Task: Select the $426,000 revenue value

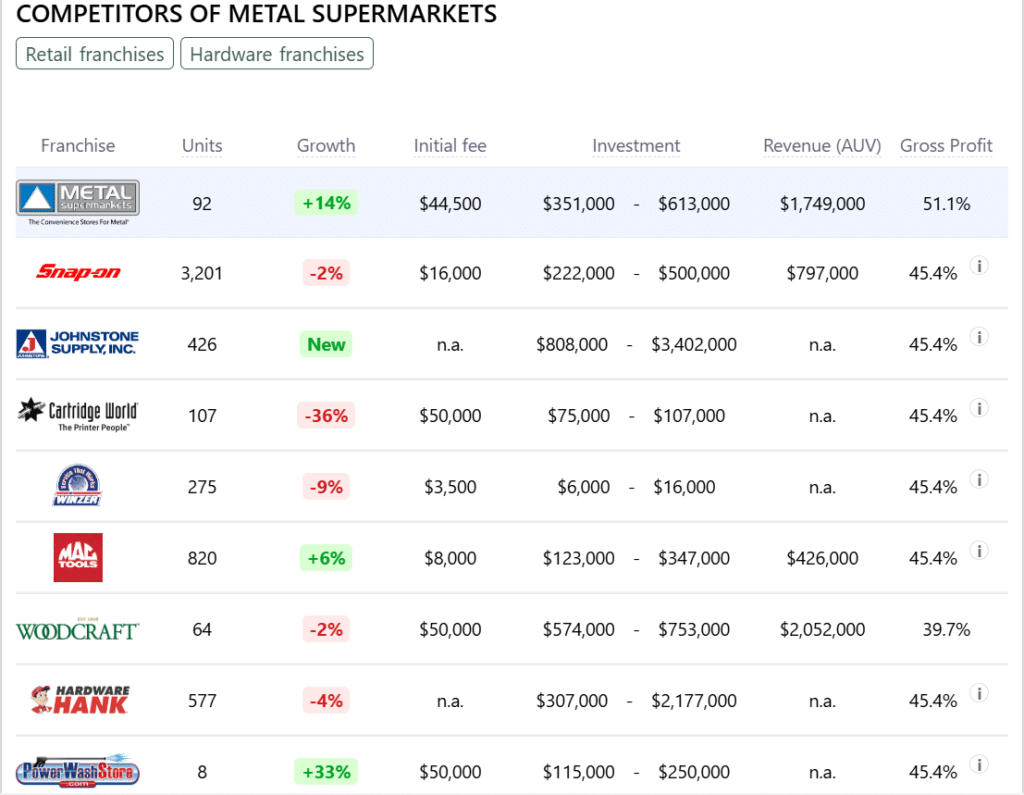Action: [822, 559]
